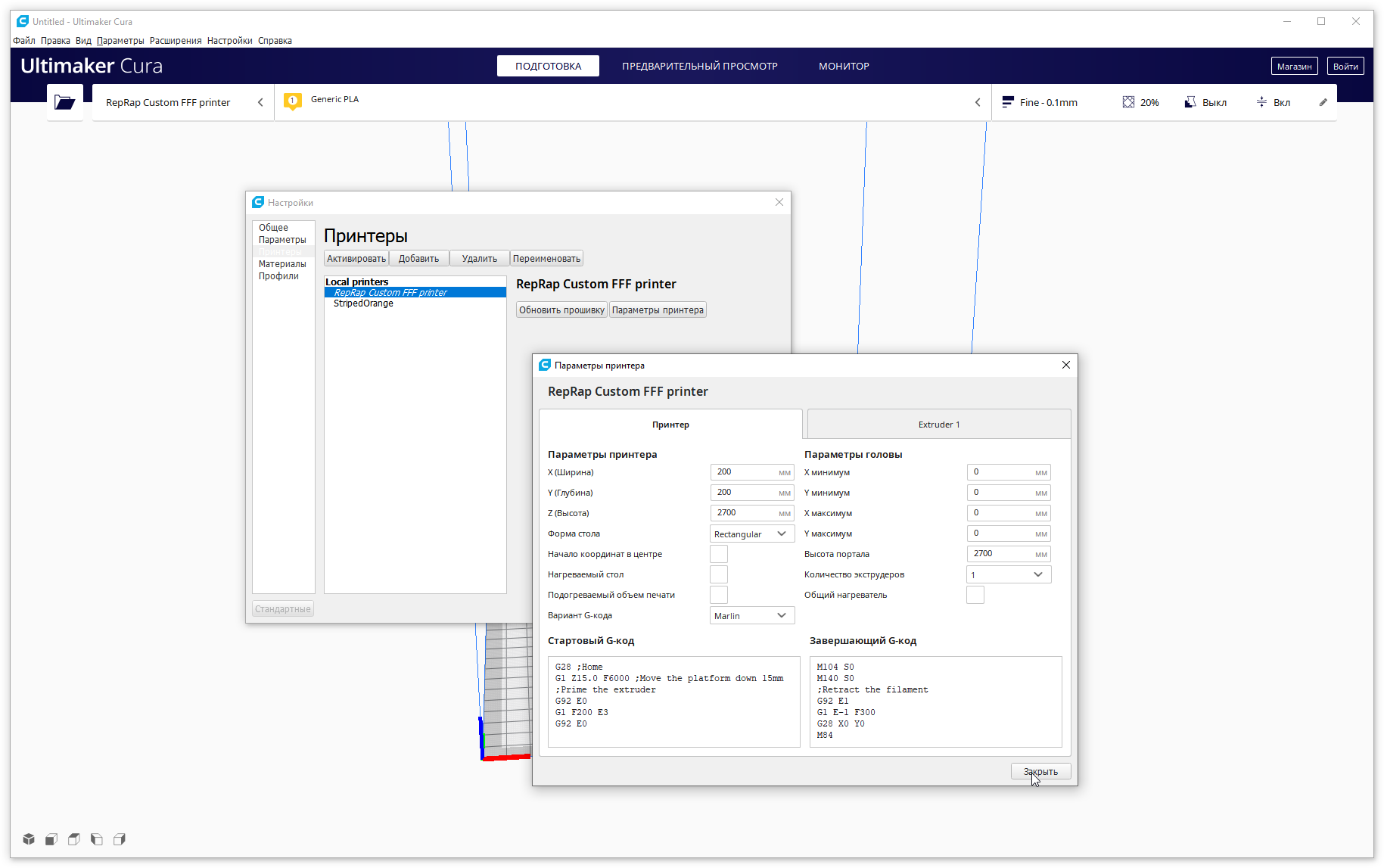
Task: Select RepRap Custom FFF printer list row
Action: [415, 293]
